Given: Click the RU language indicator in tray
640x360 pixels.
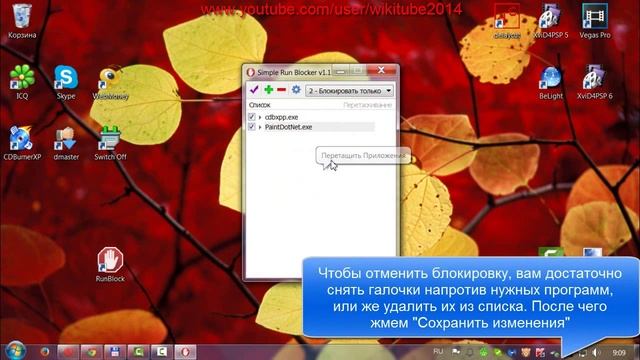Looking at the screenshot, I should coord(438,351).
